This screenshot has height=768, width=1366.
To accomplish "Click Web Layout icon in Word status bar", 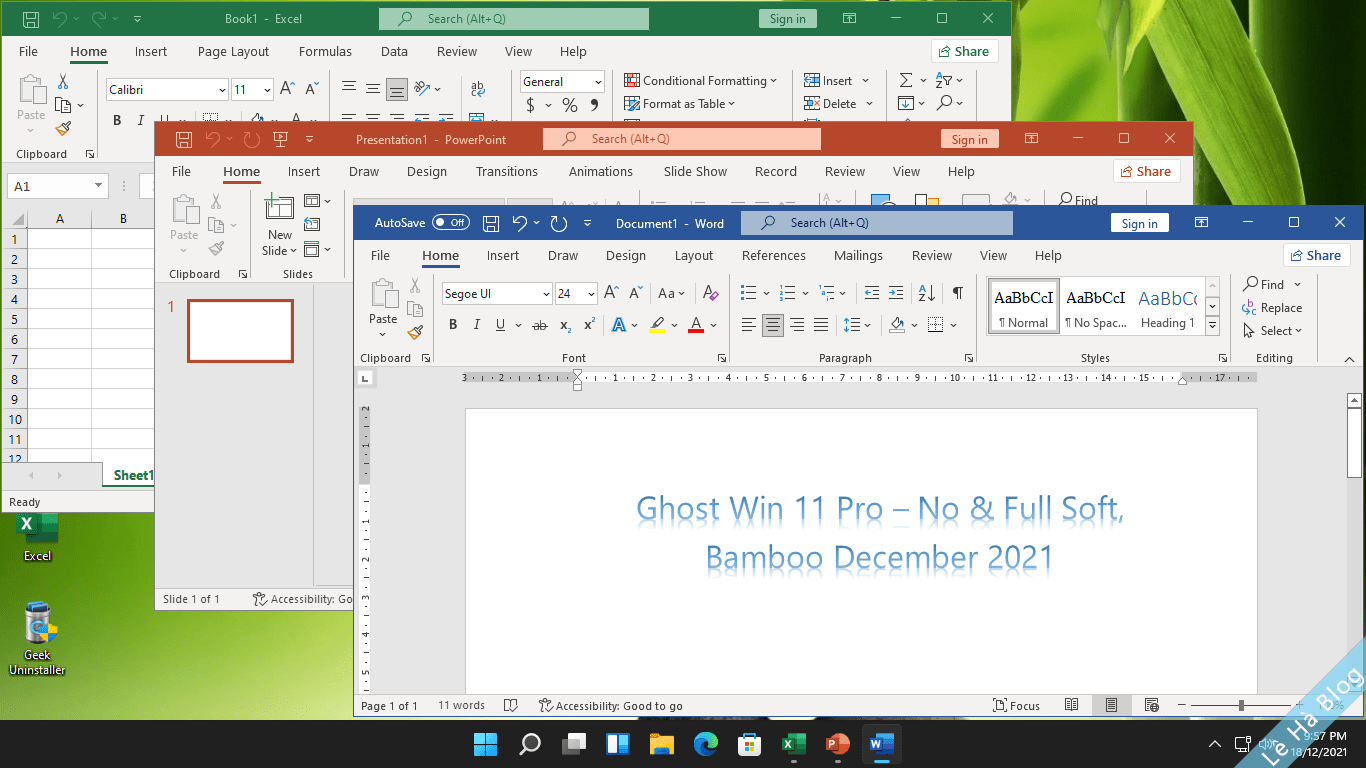I will coord(1151,705).
